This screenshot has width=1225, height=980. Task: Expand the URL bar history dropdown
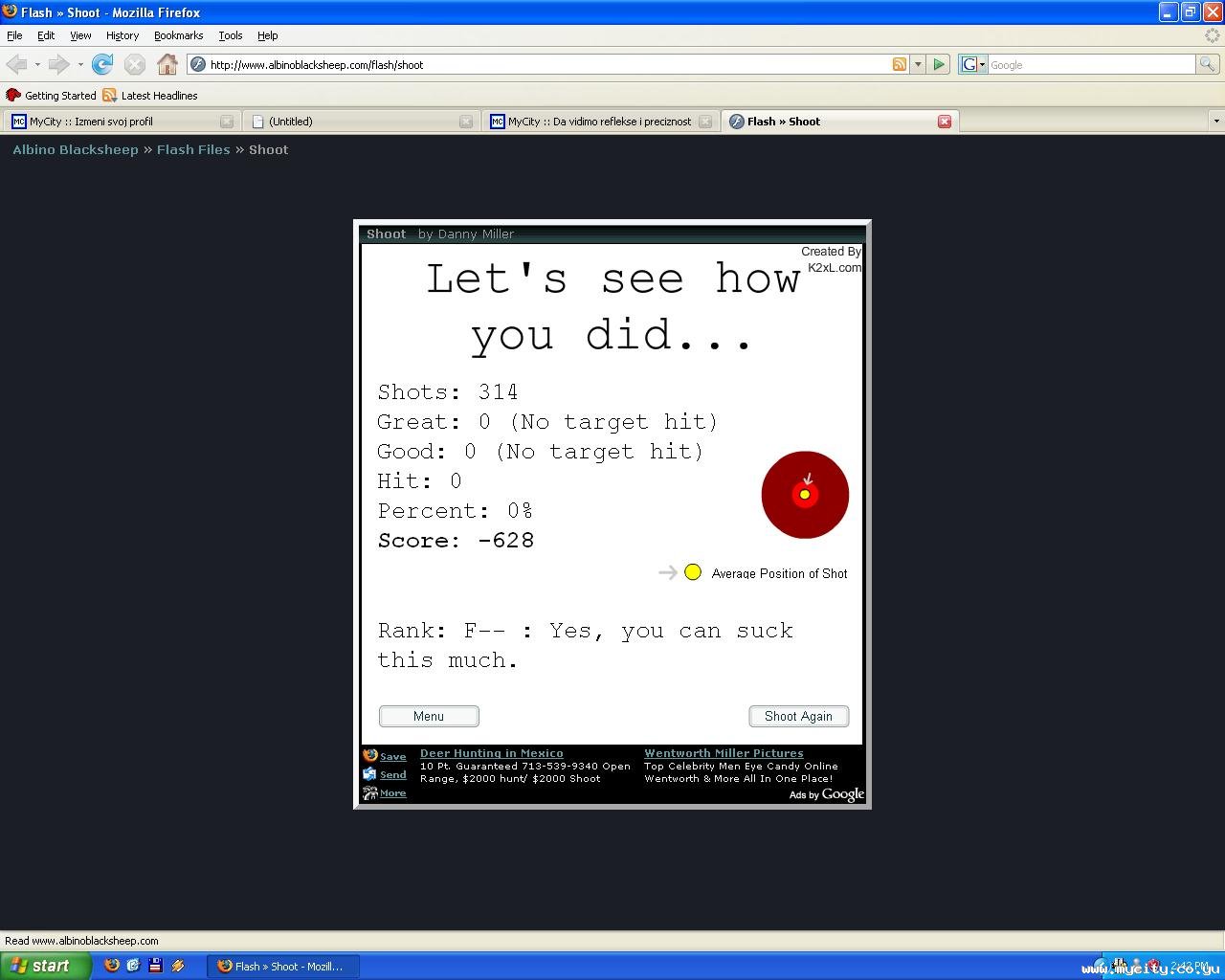tap(918, 64)
